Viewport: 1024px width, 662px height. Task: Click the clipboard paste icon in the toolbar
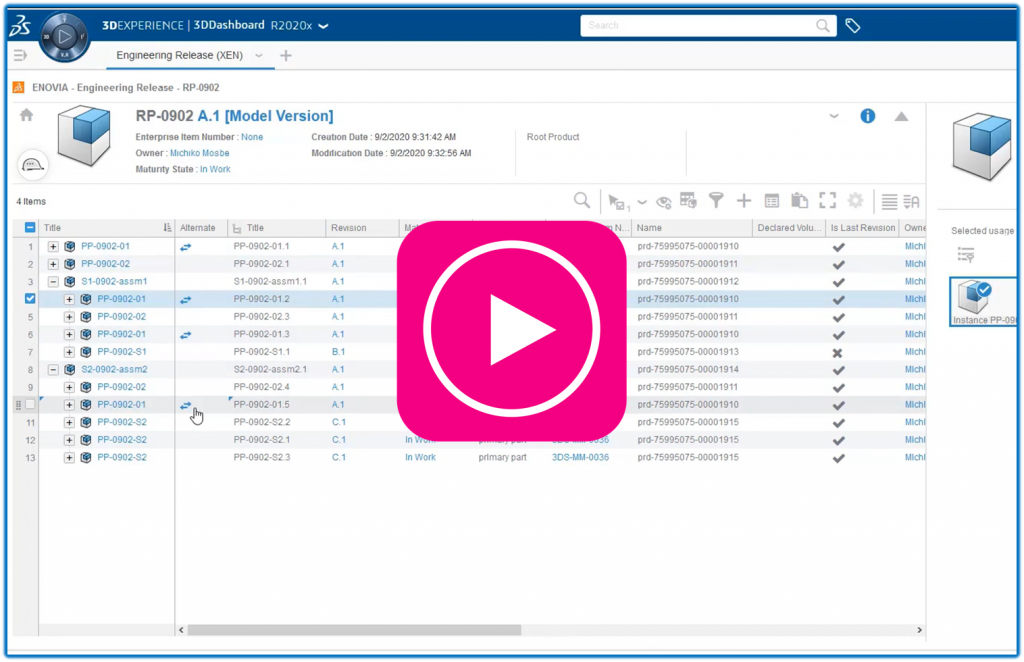[x=800, y=200]
